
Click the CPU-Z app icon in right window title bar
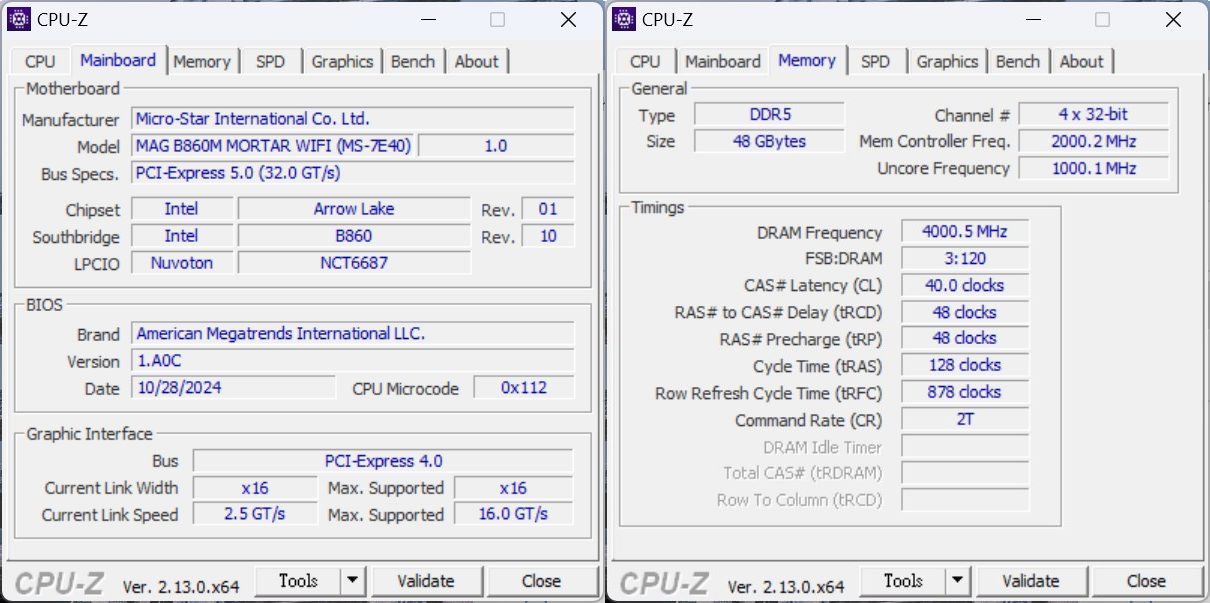click(x=624, y=19)
